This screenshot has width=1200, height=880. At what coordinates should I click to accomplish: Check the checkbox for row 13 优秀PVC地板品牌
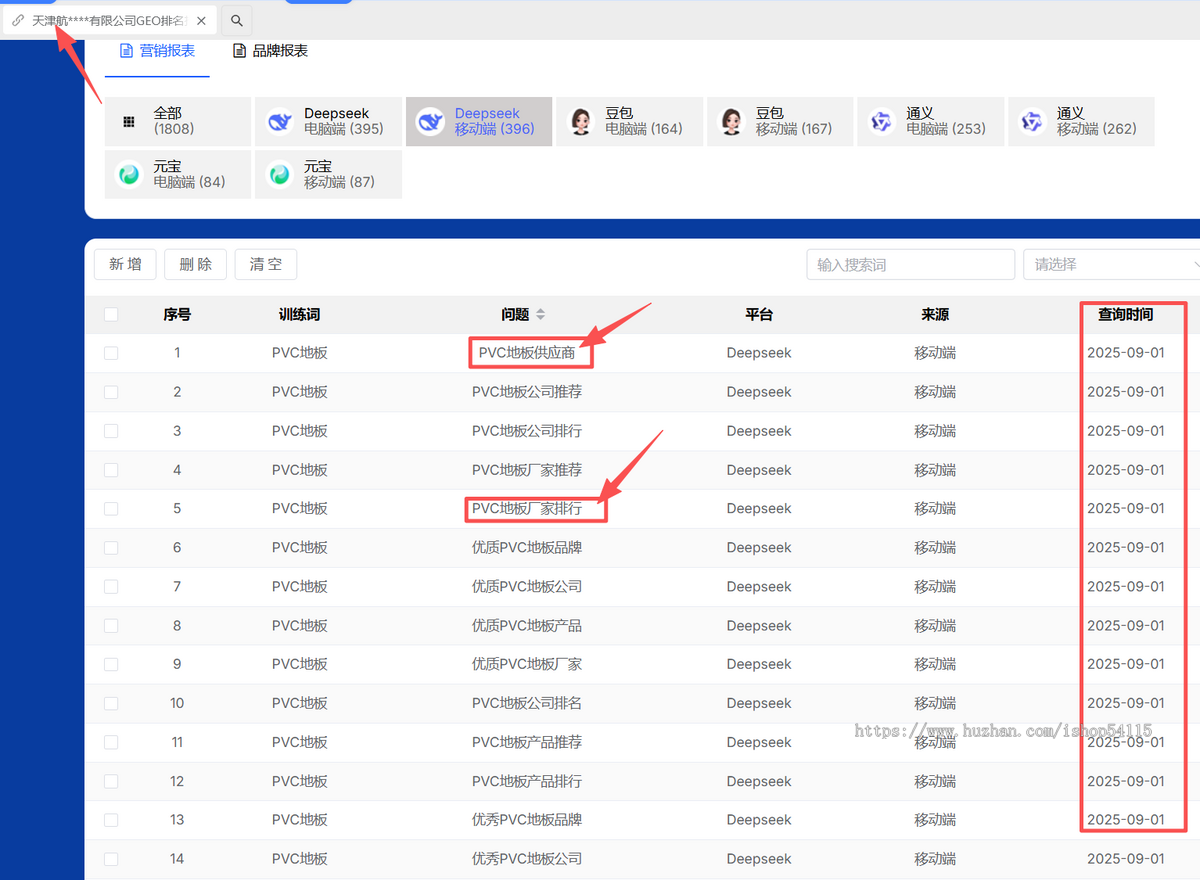[x=111, y=820]
